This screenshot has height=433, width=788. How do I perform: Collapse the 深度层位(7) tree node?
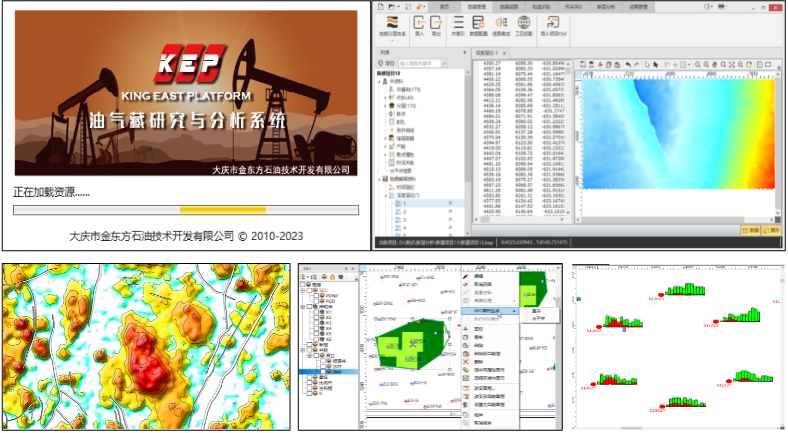tap(386, 195)
